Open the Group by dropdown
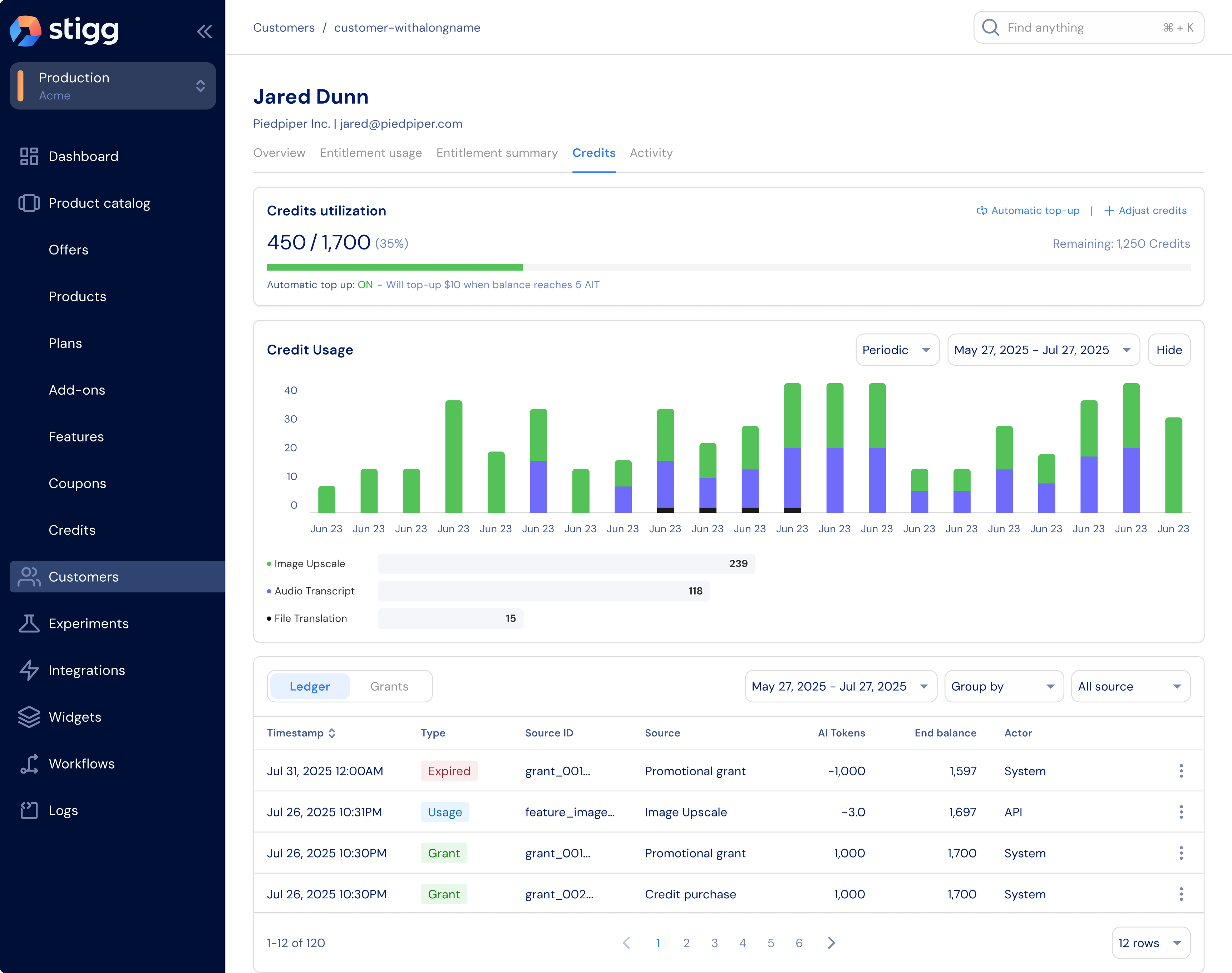The image size is (1232, 973). point(1004,686)
